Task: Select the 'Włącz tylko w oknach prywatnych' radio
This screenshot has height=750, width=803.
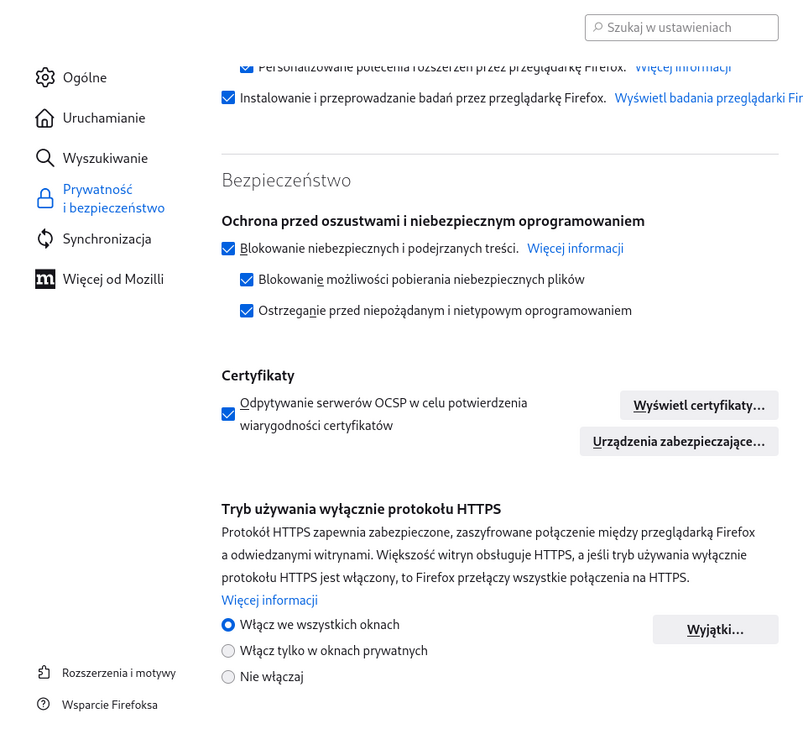Action: (x=229, y=651)
